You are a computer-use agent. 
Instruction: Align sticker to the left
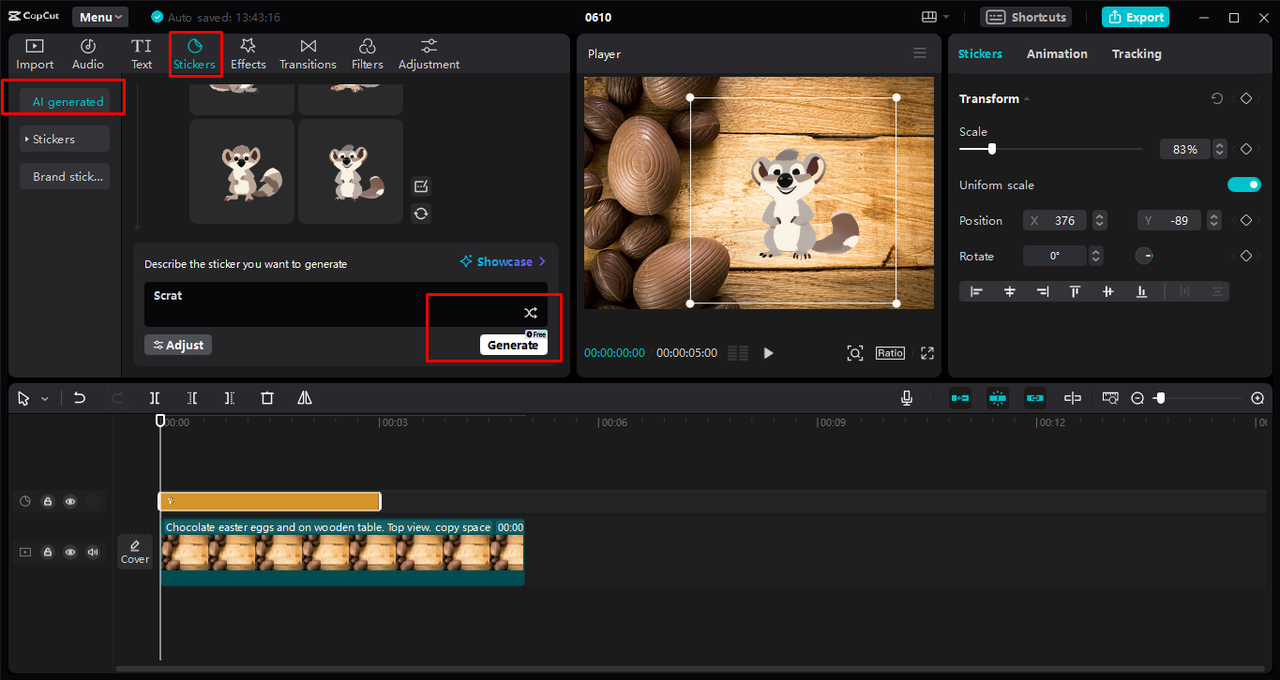click(x=977, y=292)
